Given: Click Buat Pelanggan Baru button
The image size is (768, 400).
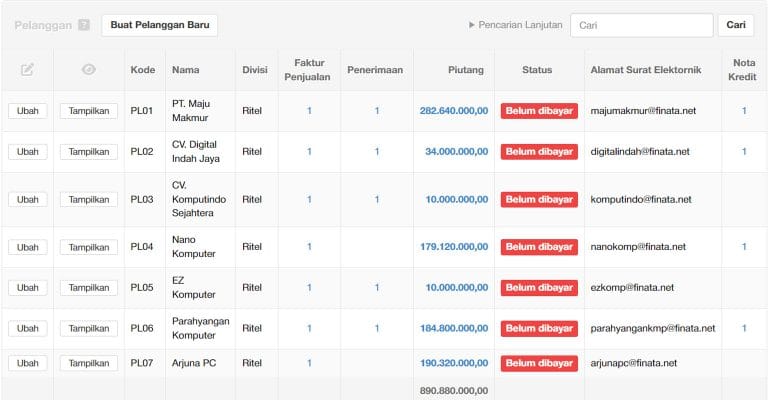Looking at the screenshot, I should [x=160, y=25].
